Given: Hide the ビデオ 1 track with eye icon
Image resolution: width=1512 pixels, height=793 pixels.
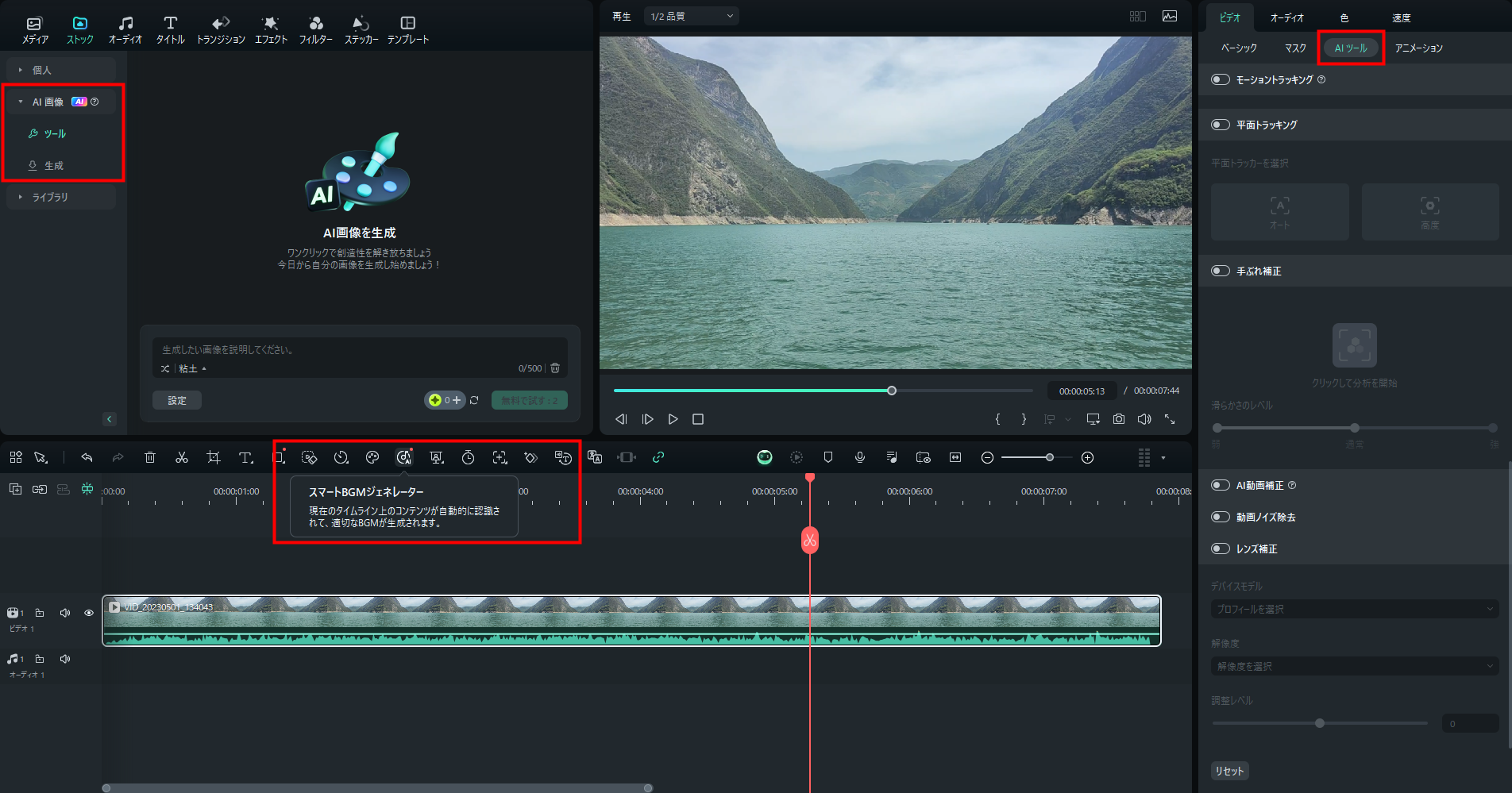Looking at the screenshot, I should coord(89,613).
